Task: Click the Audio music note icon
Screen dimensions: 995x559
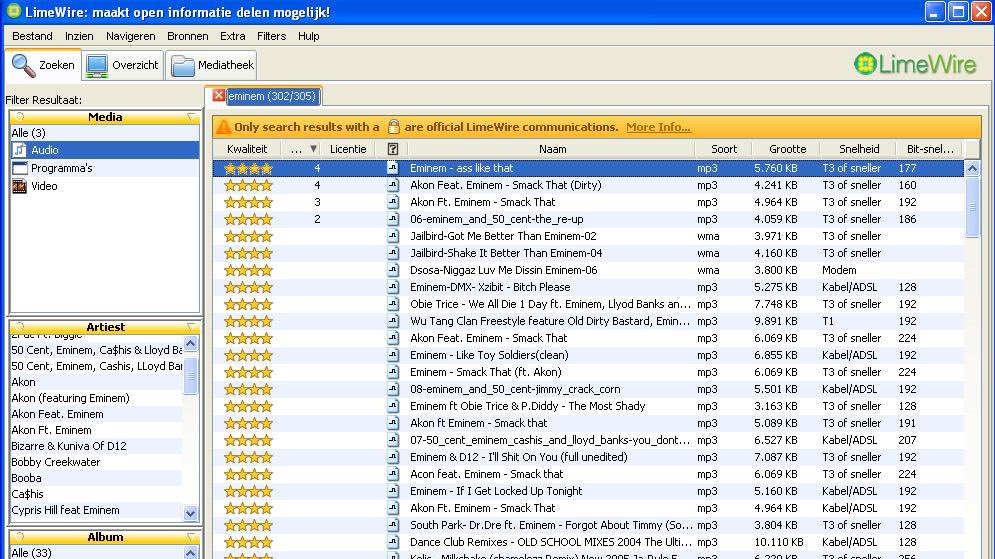Action: pyautogui.click(x=20, y=150)
